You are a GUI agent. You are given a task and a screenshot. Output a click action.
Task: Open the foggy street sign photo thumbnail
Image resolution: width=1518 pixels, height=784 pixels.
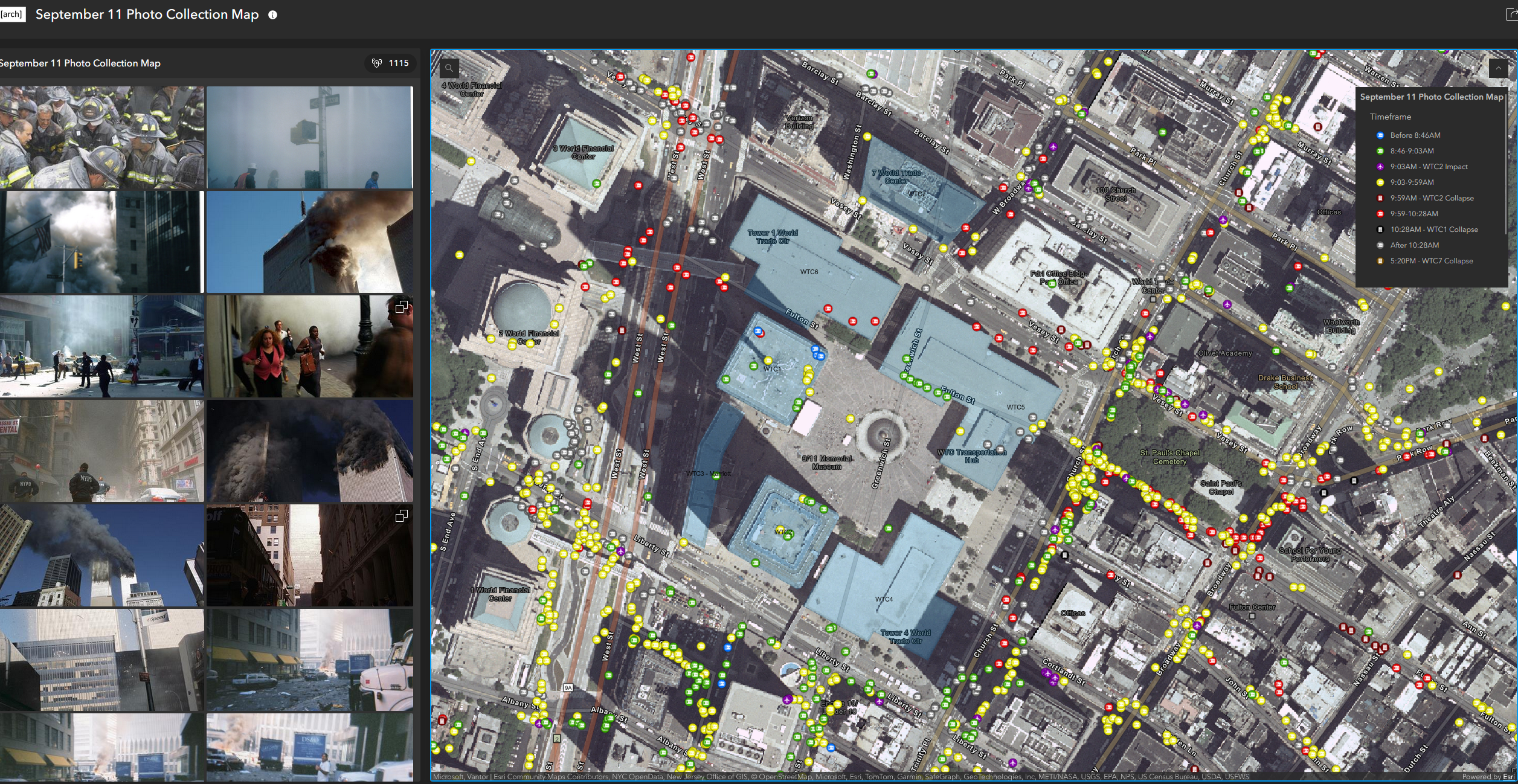(310, 137)
